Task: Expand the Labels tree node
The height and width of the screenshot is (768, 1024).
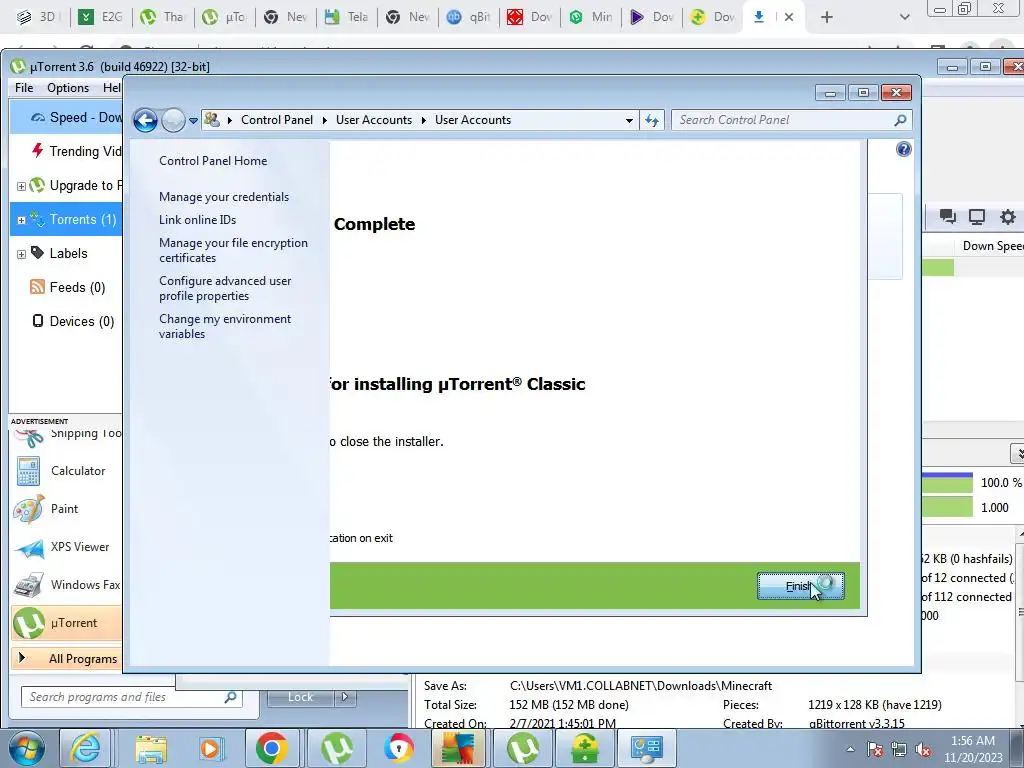Action: coord(21,254)
